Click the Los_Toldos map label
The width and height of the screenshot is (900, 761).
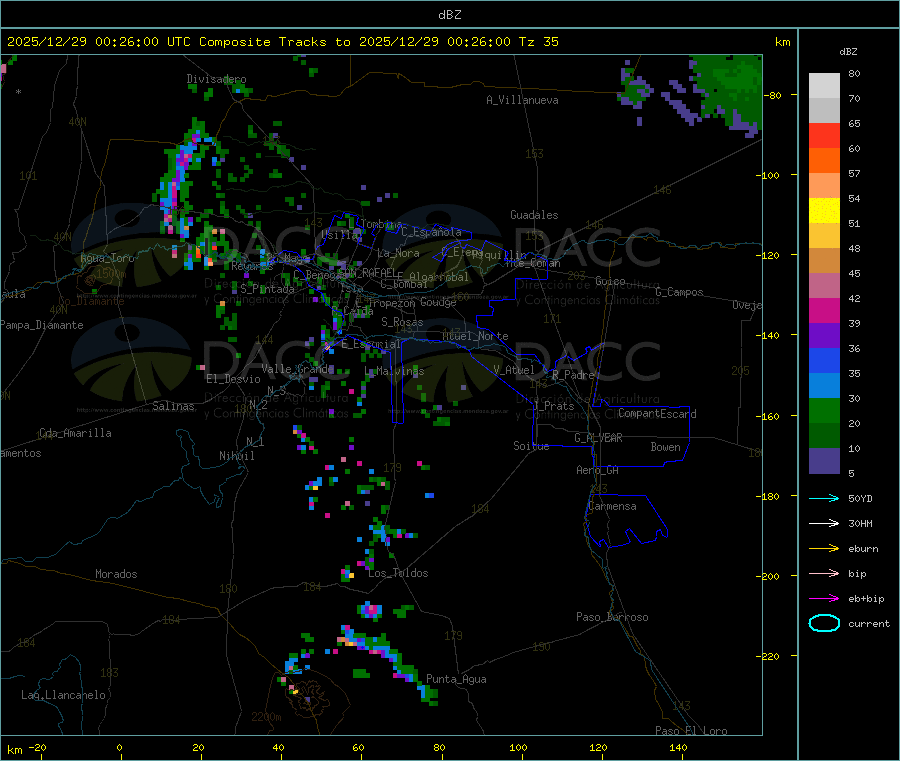[x=398, y=573]
